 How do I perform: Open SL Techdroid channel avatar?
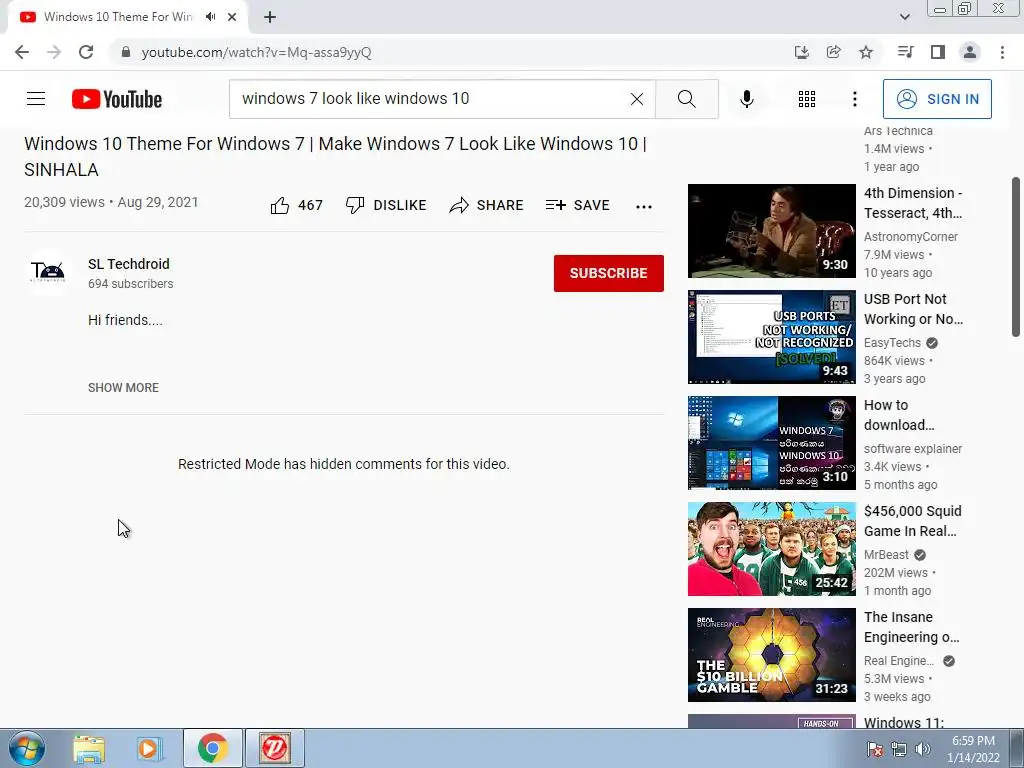point(48,272)
